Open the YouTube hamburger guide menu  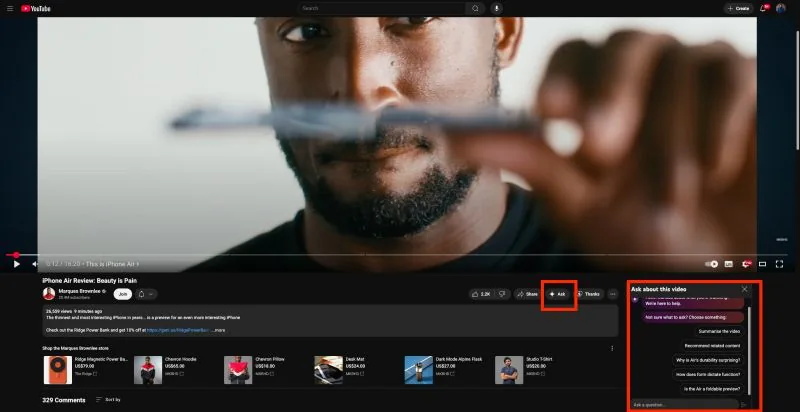coord(10,9)
